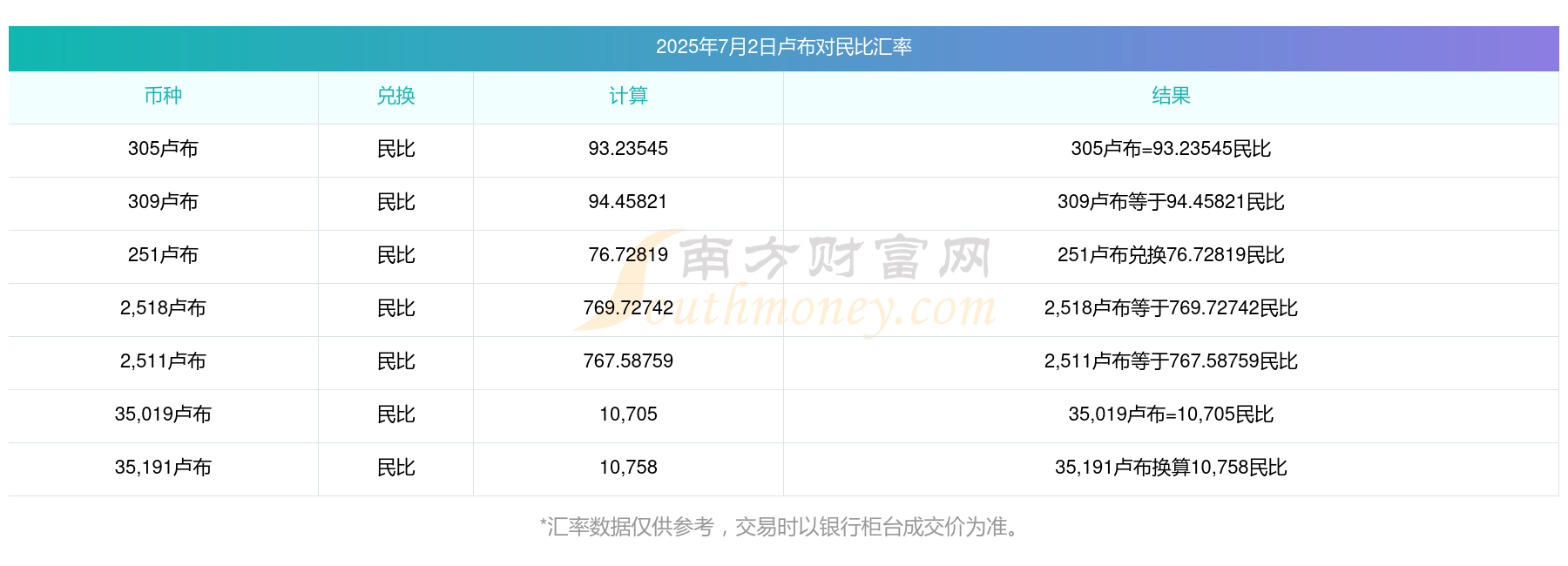Select the value 93.23545
This screenshot has width=1568, height=566.
628,149
